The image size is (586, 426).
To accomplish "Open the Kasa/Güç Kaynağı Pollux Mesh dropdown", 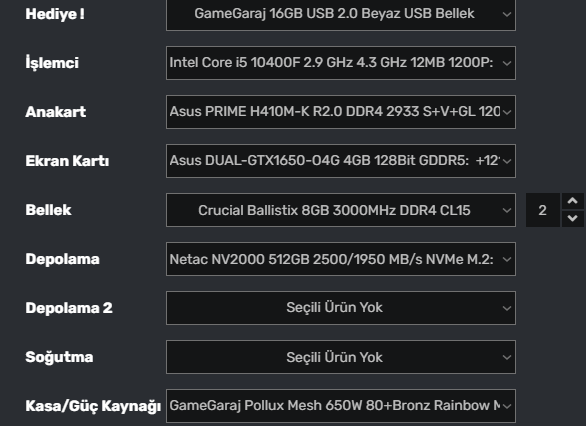I will [341, 406].
